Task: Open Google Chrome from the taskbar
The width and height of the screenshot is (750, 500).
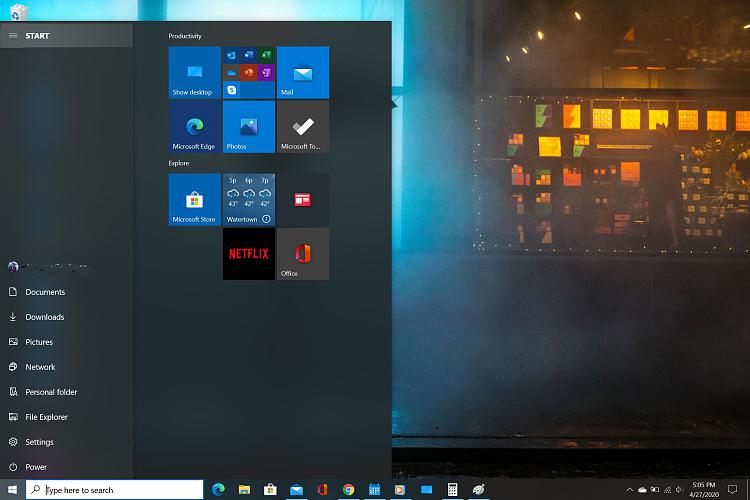Action: (348, 489)
